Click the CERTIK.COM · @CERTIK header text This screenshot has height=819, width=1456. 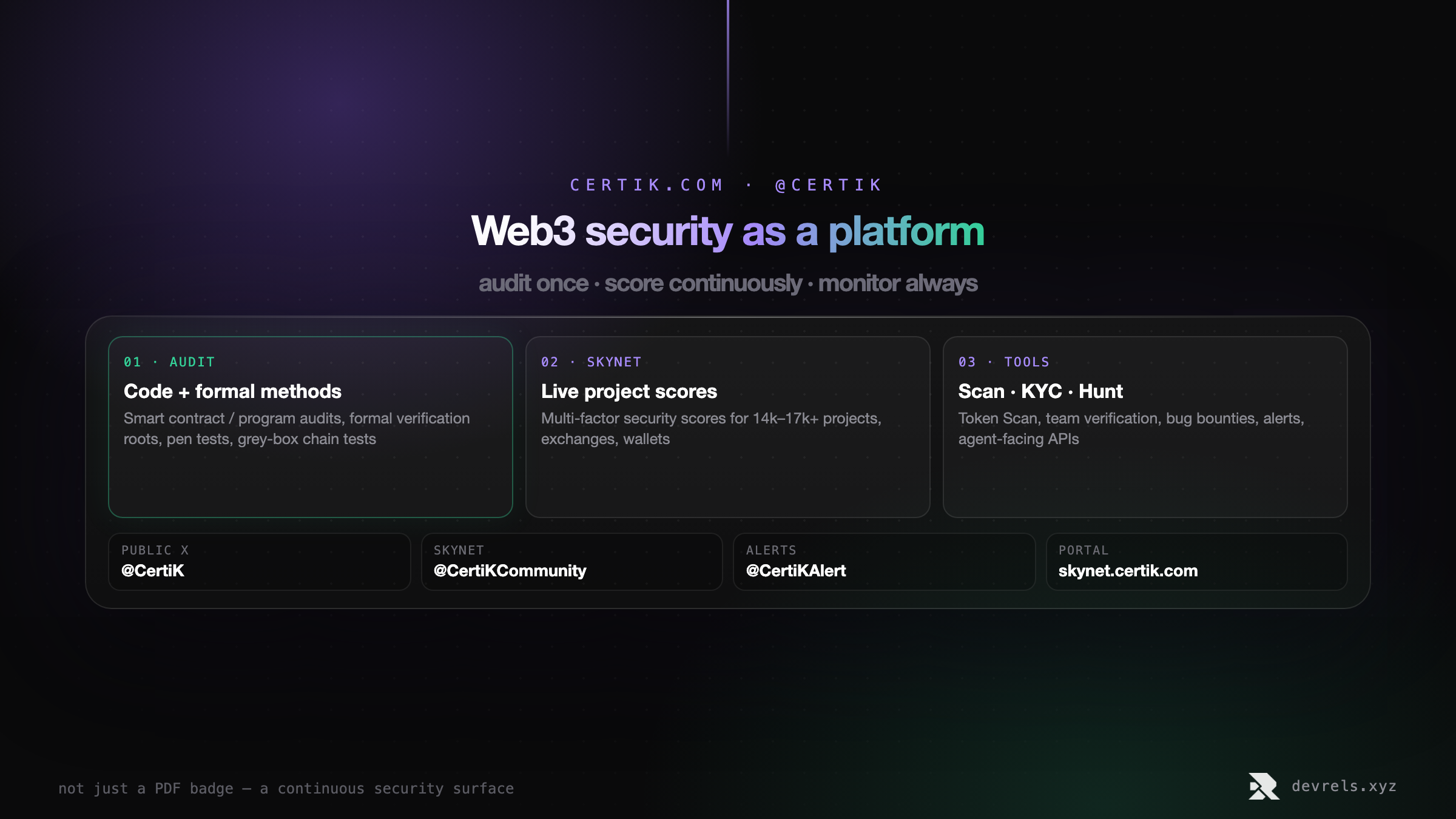726,185
